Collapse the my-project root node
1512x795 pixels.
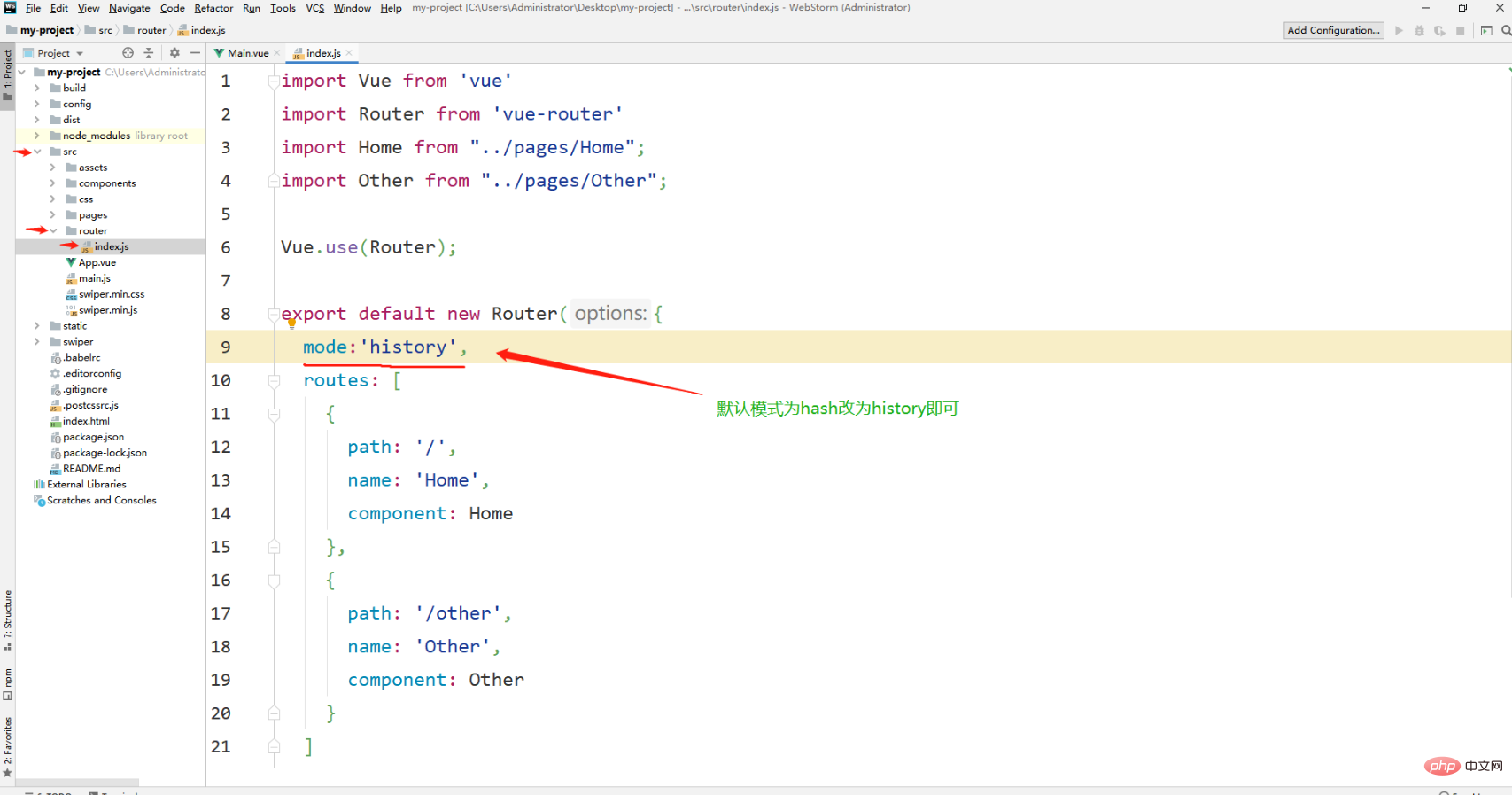(x=22, y=72)
